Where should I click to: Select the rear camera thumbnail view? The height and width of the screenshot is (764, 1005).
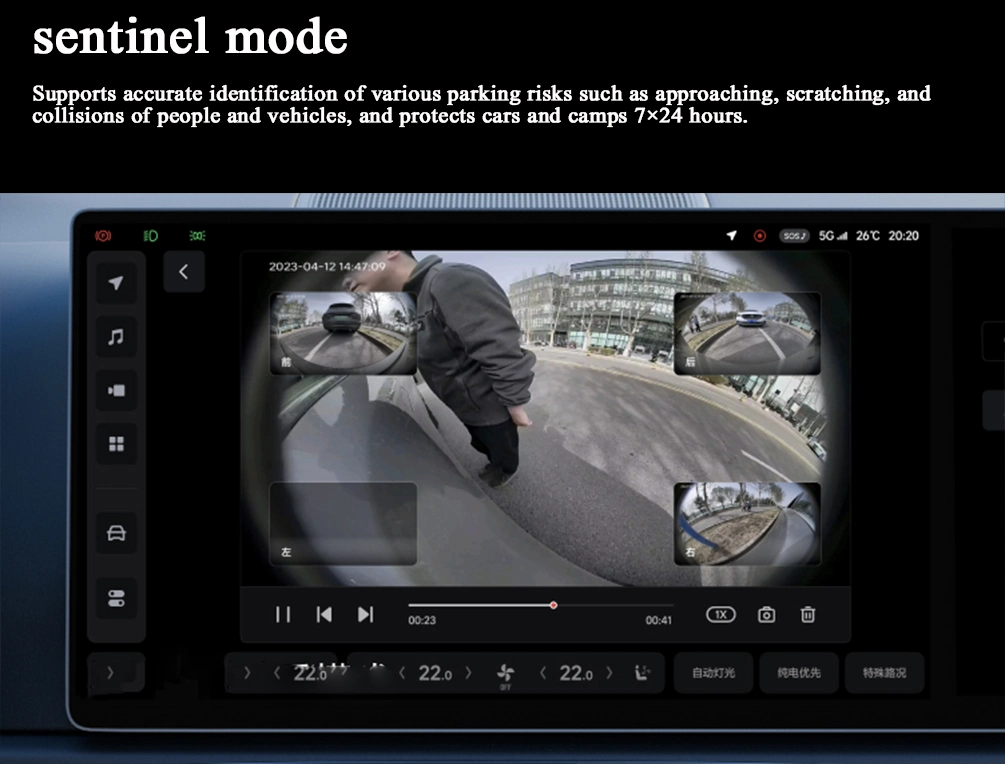tap(747, 333)
